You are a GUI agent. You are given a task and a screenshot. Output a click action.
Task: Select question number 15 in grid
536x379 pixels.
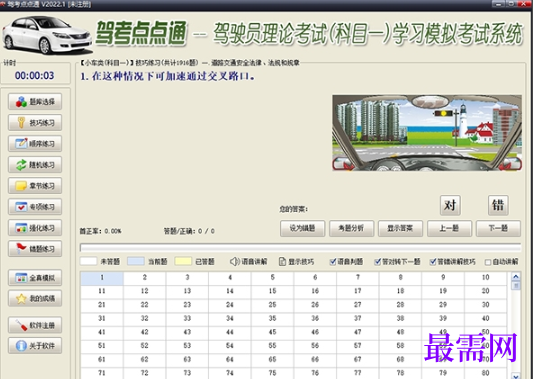tap(272, 291)
